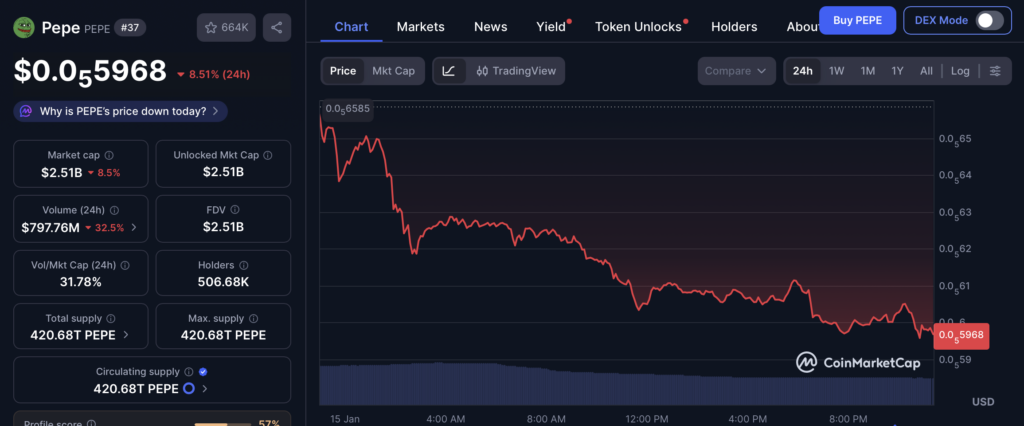Image resolution: width=1024 pixels, height=426 pixels.
Task: Click Market cap info icon
Action: click(109, 155)
